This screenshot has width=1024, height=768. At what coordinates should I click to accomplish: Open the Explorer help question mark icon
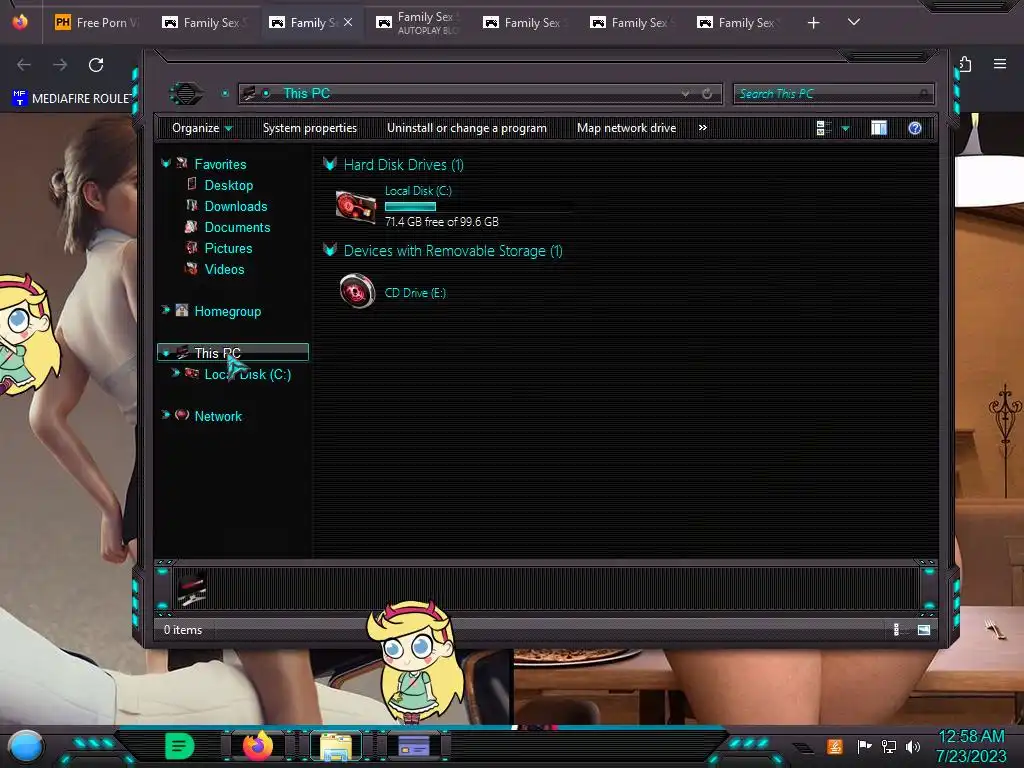(914, 128)
